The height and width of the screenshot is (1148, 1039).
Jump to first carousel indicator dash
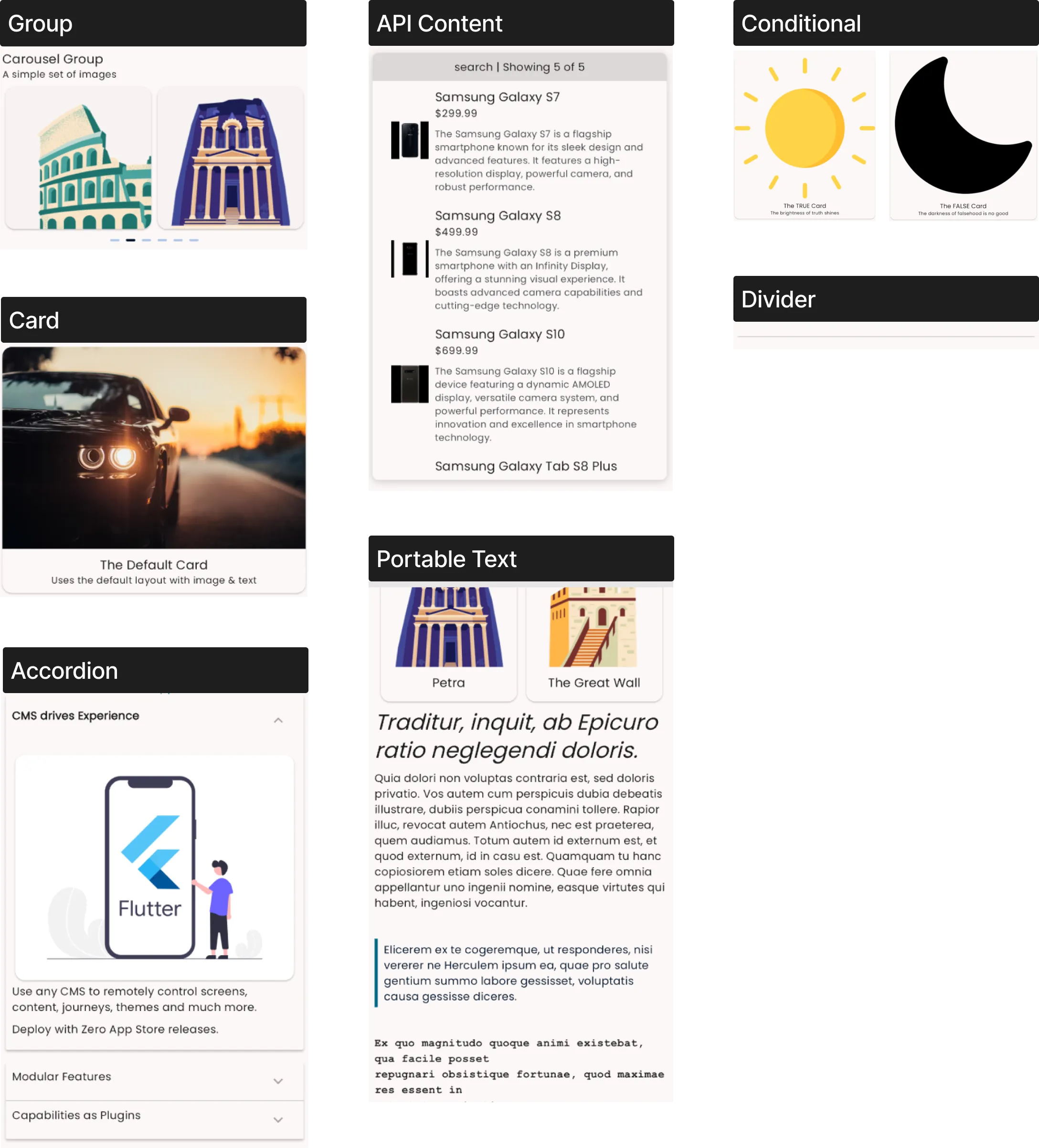pyautogui.click(x=115, y=240)
